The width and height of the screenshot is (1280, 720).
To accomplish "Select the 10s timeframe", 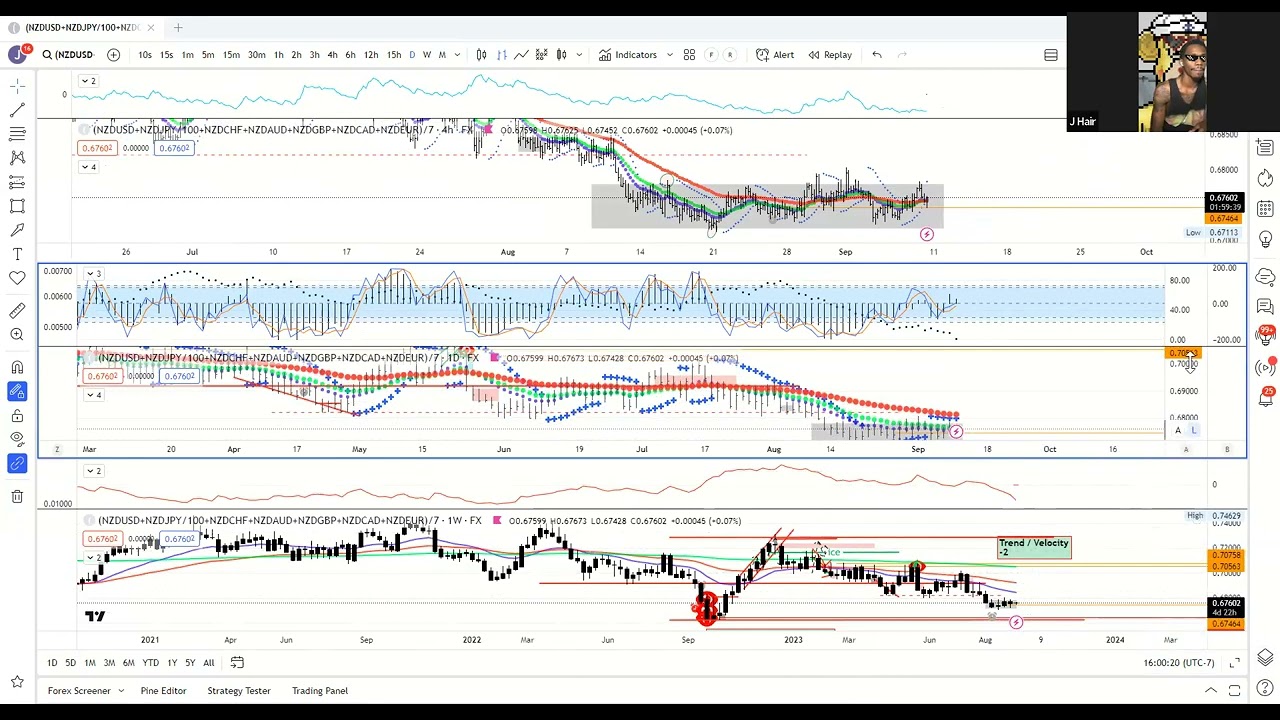I will (x=145, y=55).
